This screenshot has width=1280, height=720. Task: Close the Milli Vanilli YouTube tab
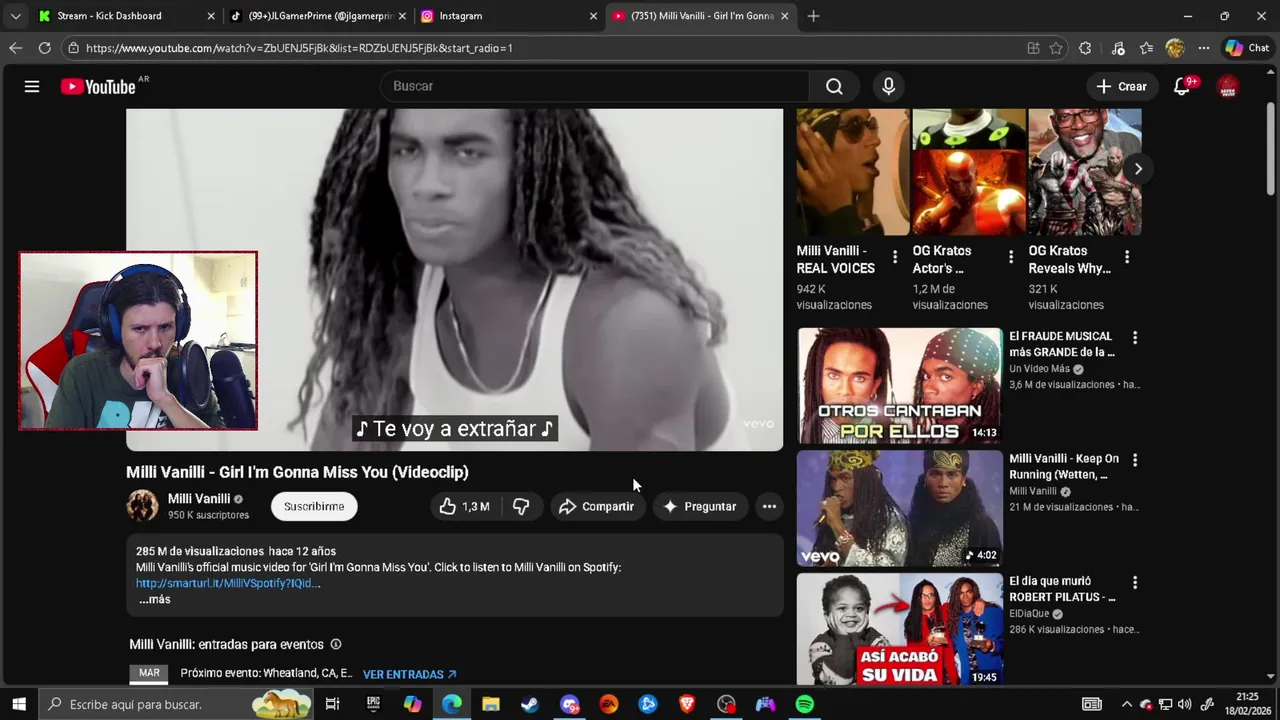click(x=784, y=16)
